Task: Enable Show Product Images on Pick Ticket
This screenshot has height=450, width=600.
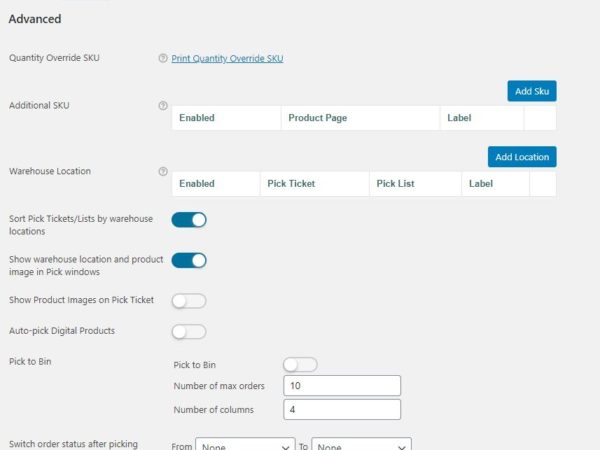Action: click(189, 301)
